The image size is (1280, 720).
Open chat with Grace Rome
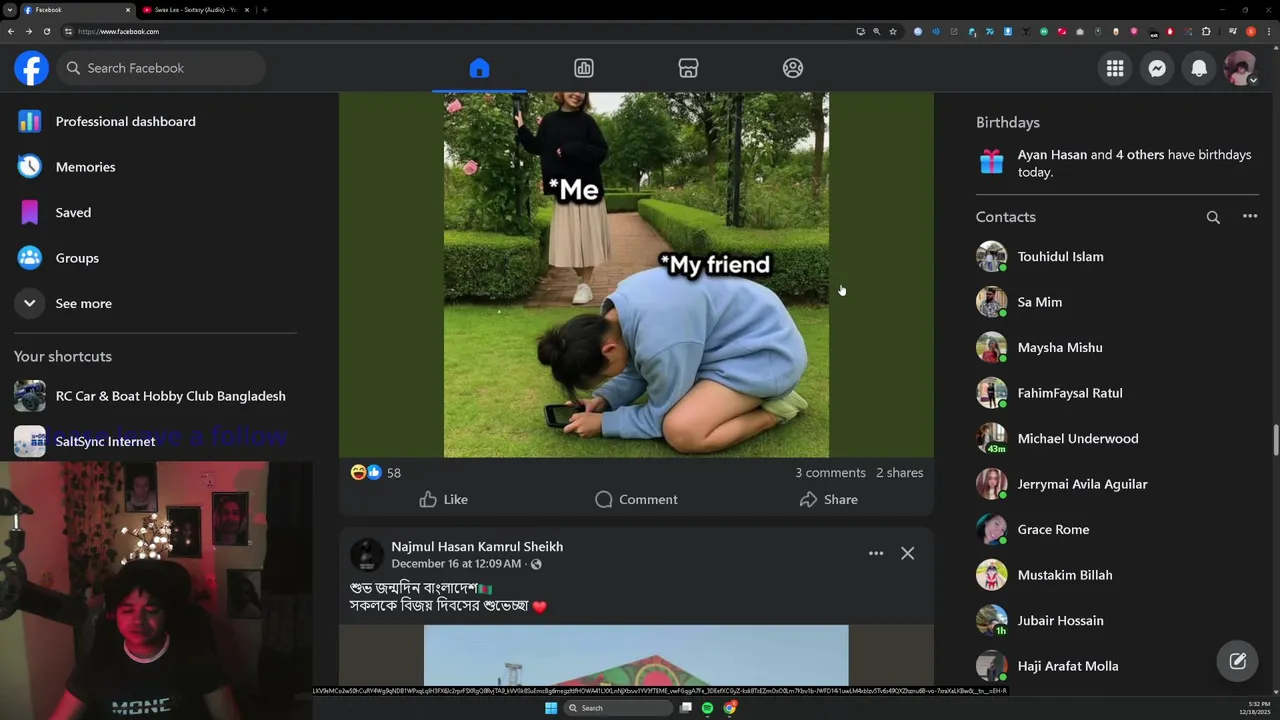[x=1117, y=530]
